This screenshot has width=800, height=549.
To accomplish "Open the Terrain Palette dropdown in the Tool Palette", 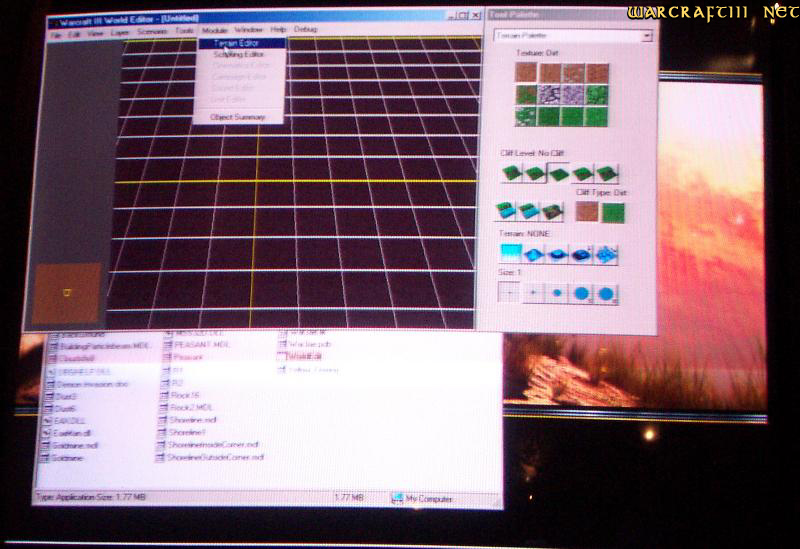I will (647, 36).
